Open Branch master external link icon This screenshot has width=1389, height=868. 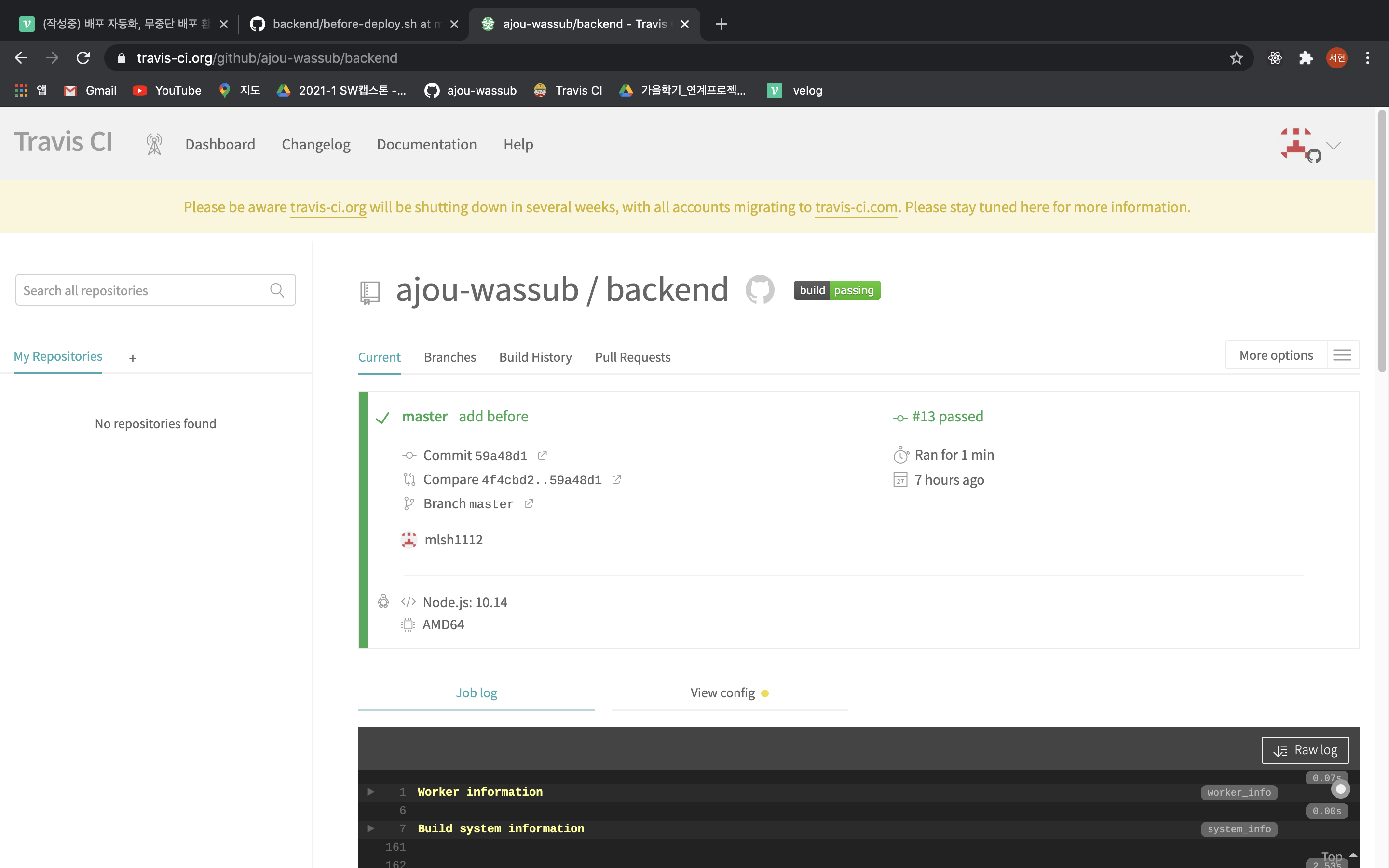tap(529, 503)
